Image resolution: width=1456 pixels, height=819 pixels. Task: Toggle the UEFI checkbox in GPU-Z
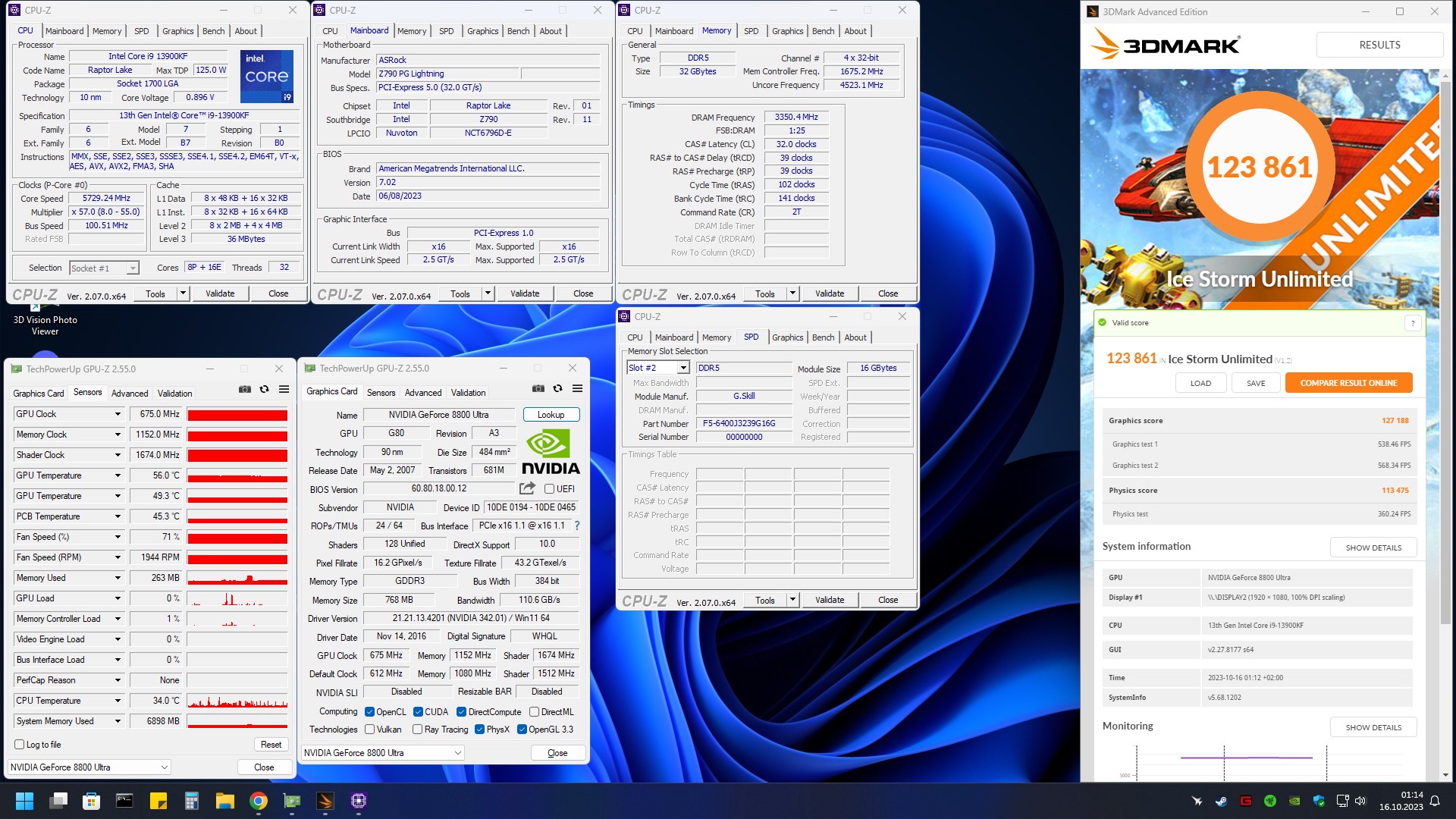549,489
